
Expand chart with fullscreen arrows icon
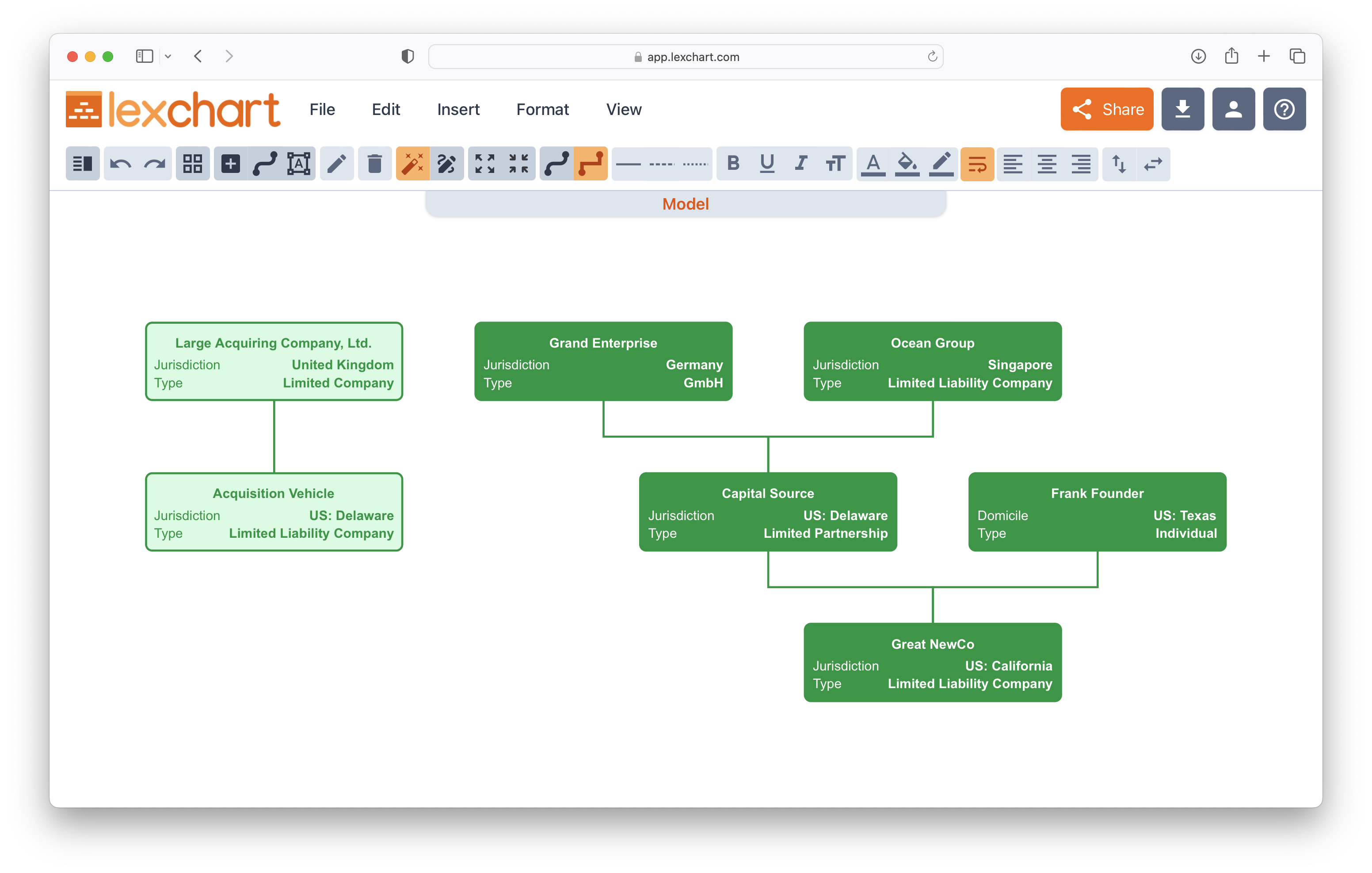485,164
